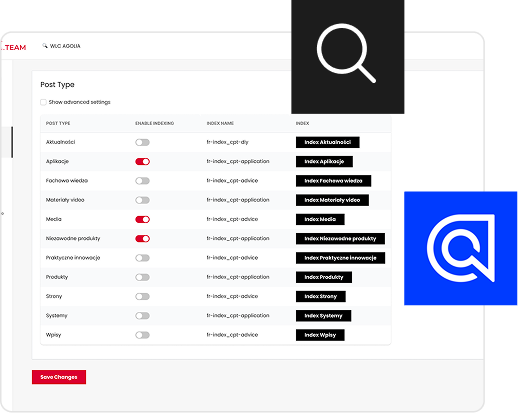Screen dimensions: 518x413
Task: Enable indexing for Materiały video
Action: pos(142,200)
